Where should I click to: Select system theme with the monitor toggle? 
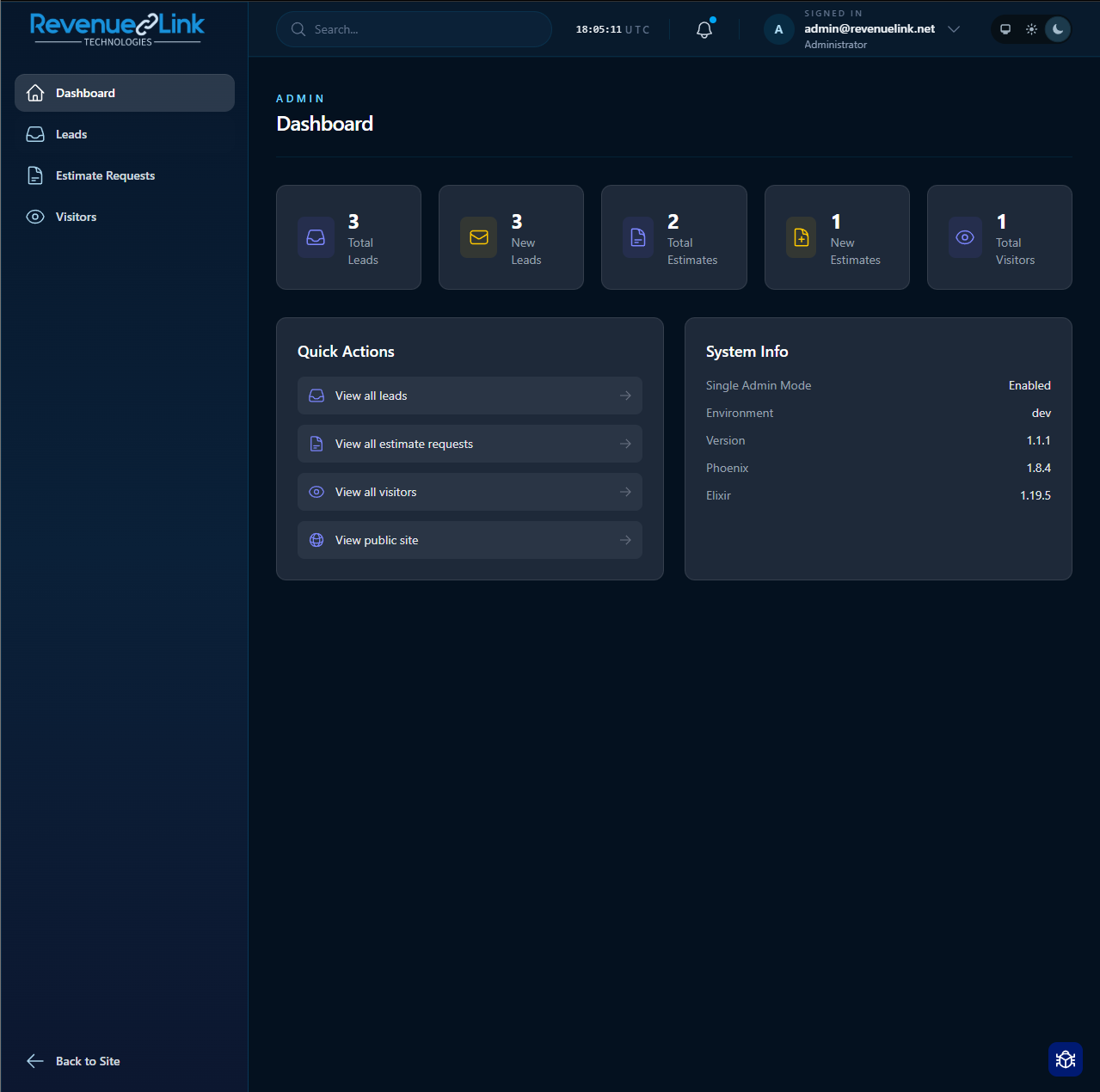(x=1005, y=29)
